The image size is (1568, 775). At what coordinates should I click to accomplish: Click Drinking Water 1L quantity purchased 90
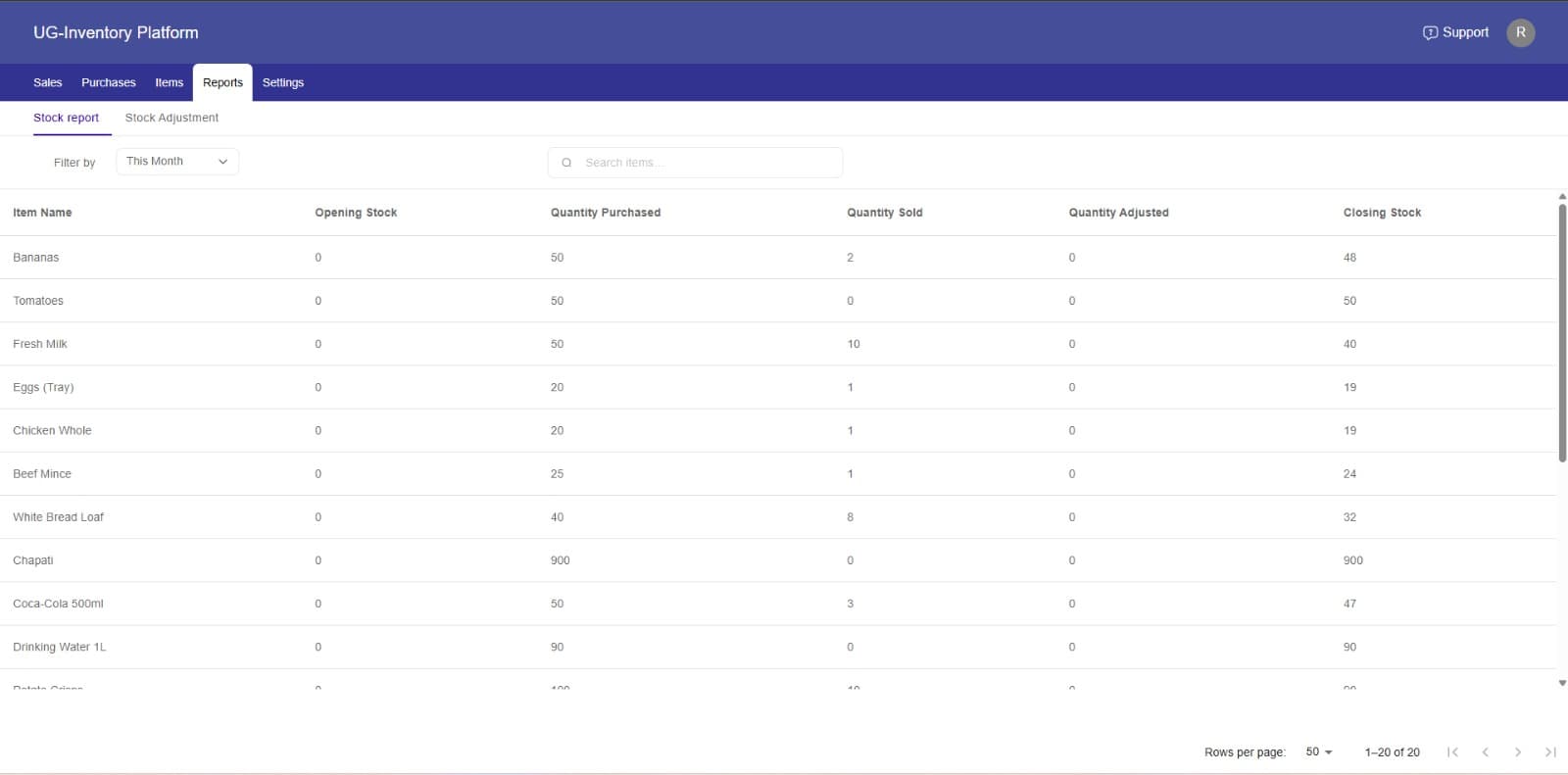(557, 647)
